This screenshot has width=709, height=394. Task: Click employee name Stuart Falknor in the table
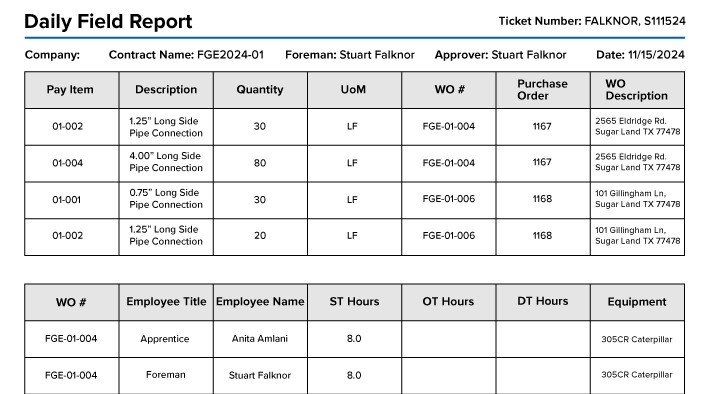tap(260, 375)
